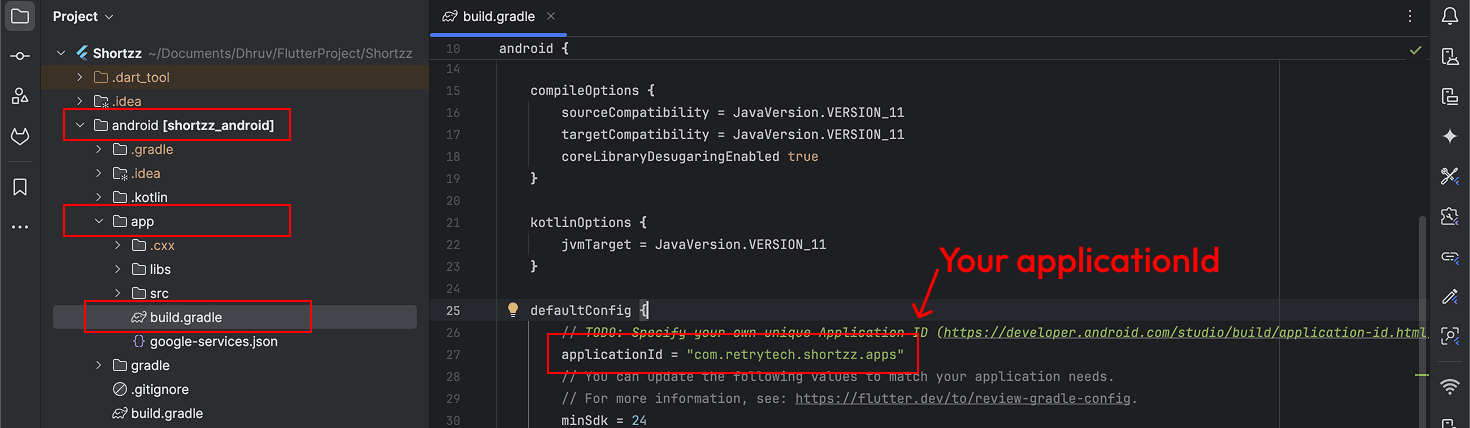The height and width of the screenshot is (428, 1470).
Task: Close the build.gradle tab
Action: 551,17
